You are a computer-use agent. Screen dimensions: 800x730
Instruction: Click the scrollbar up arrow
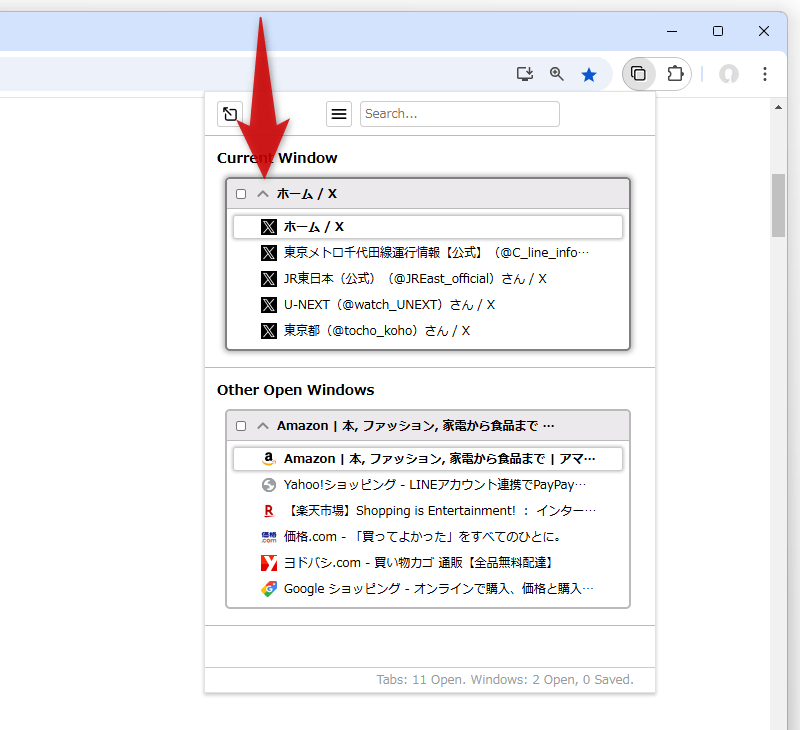click(778, 107)
